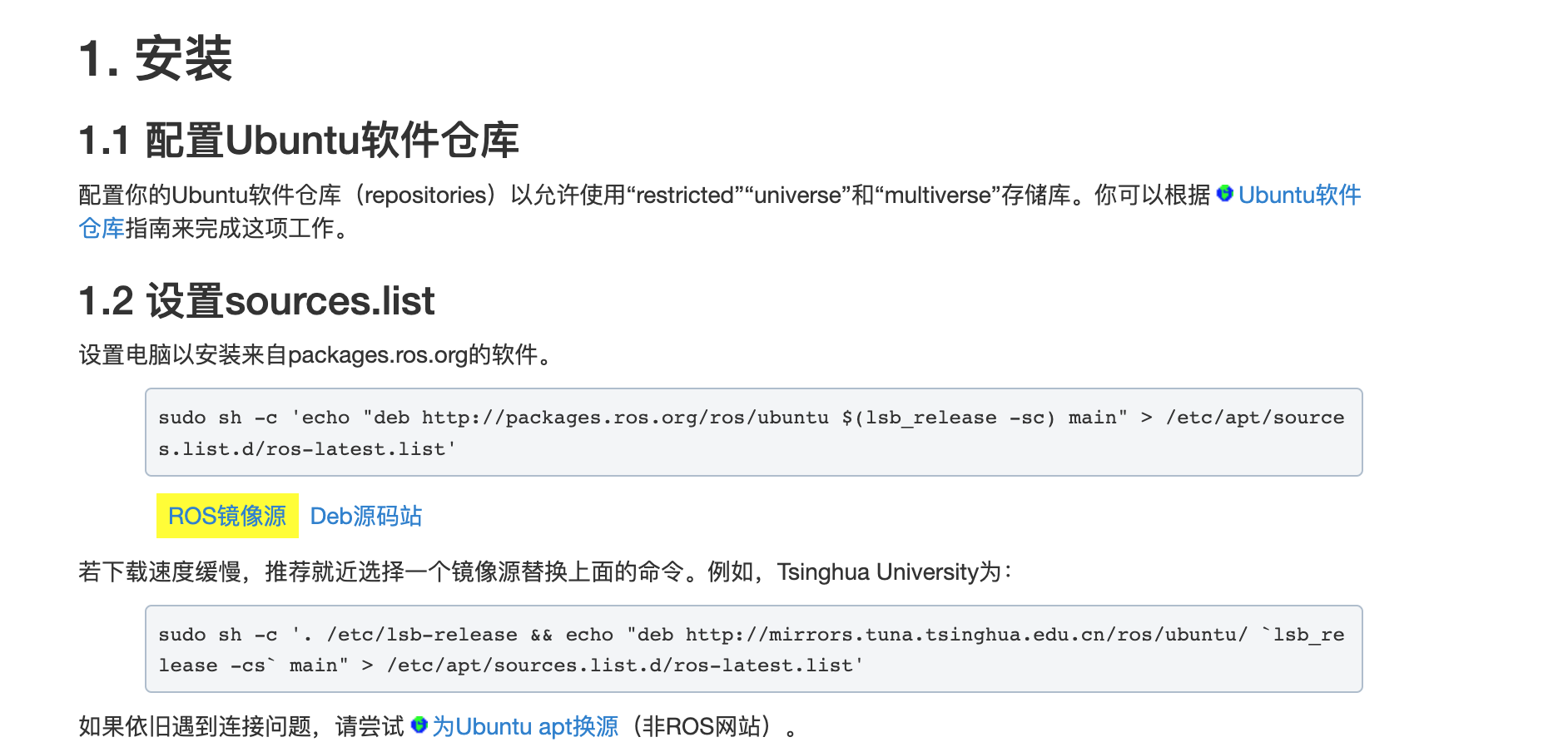
Task: Click the sentence starting with 设置电脑以安装
Action: pyautogui.click(x=316, y=355)
